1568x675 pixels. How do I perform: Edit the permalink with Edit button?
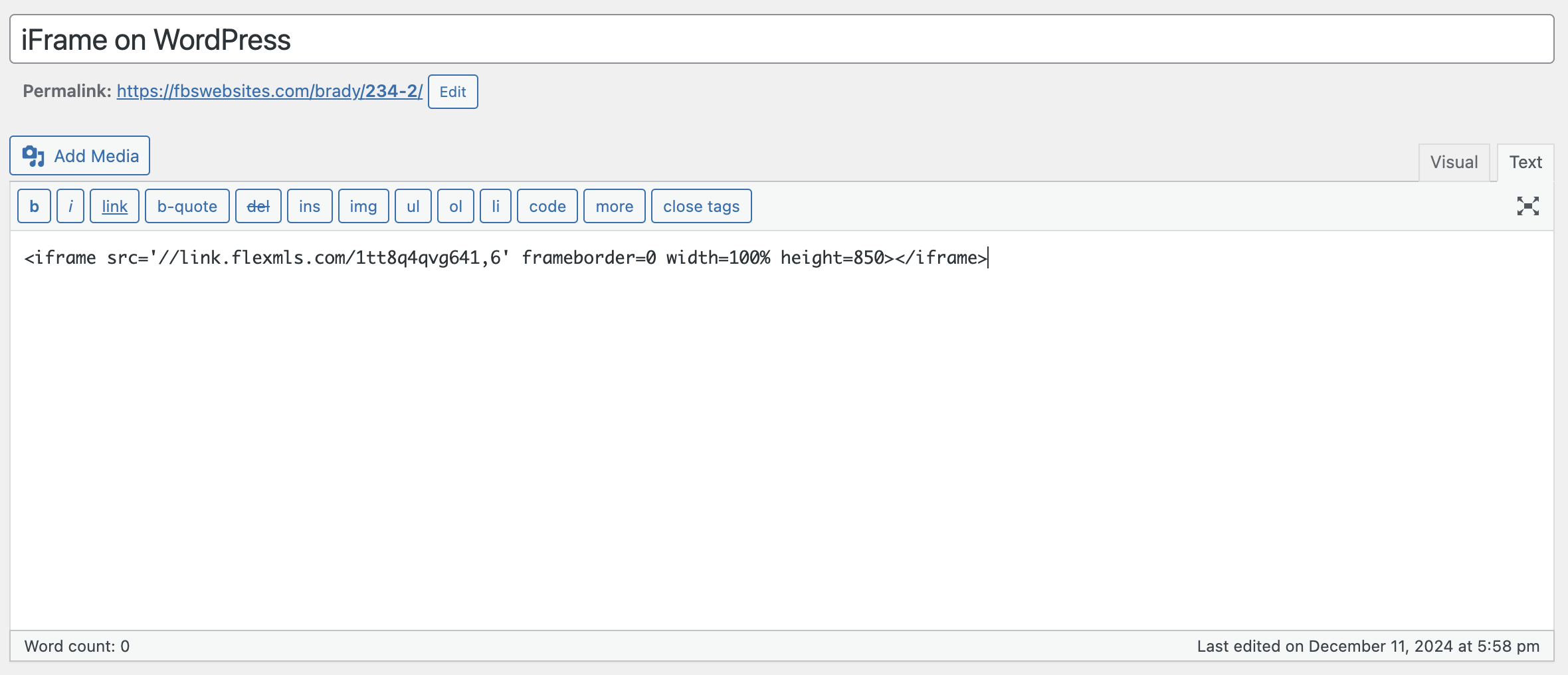453,92
